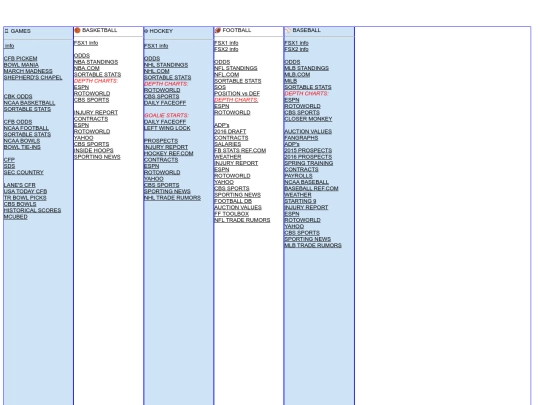
Task: Go to MARCH MADNESS
Action: 28,71
